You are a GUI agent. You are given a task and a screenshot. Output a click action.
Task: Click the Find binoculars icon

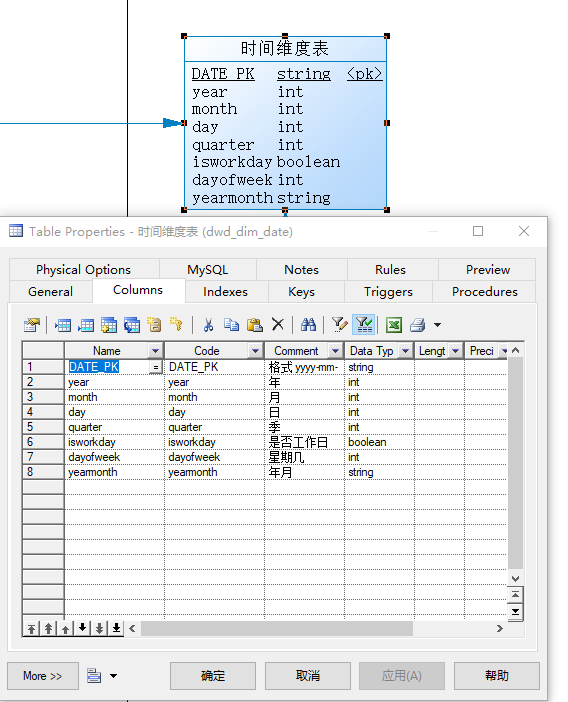click(x=308, y=325)
